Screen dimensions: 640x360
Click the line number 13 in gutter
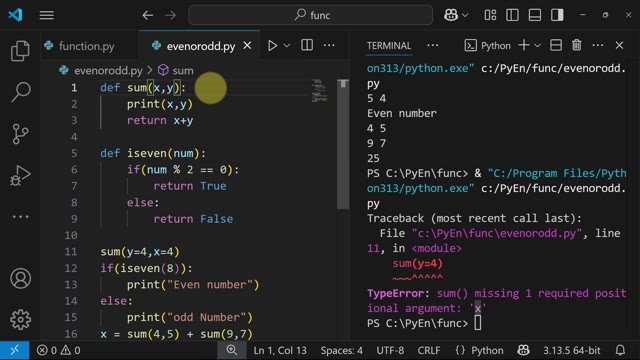click(71, 284)
